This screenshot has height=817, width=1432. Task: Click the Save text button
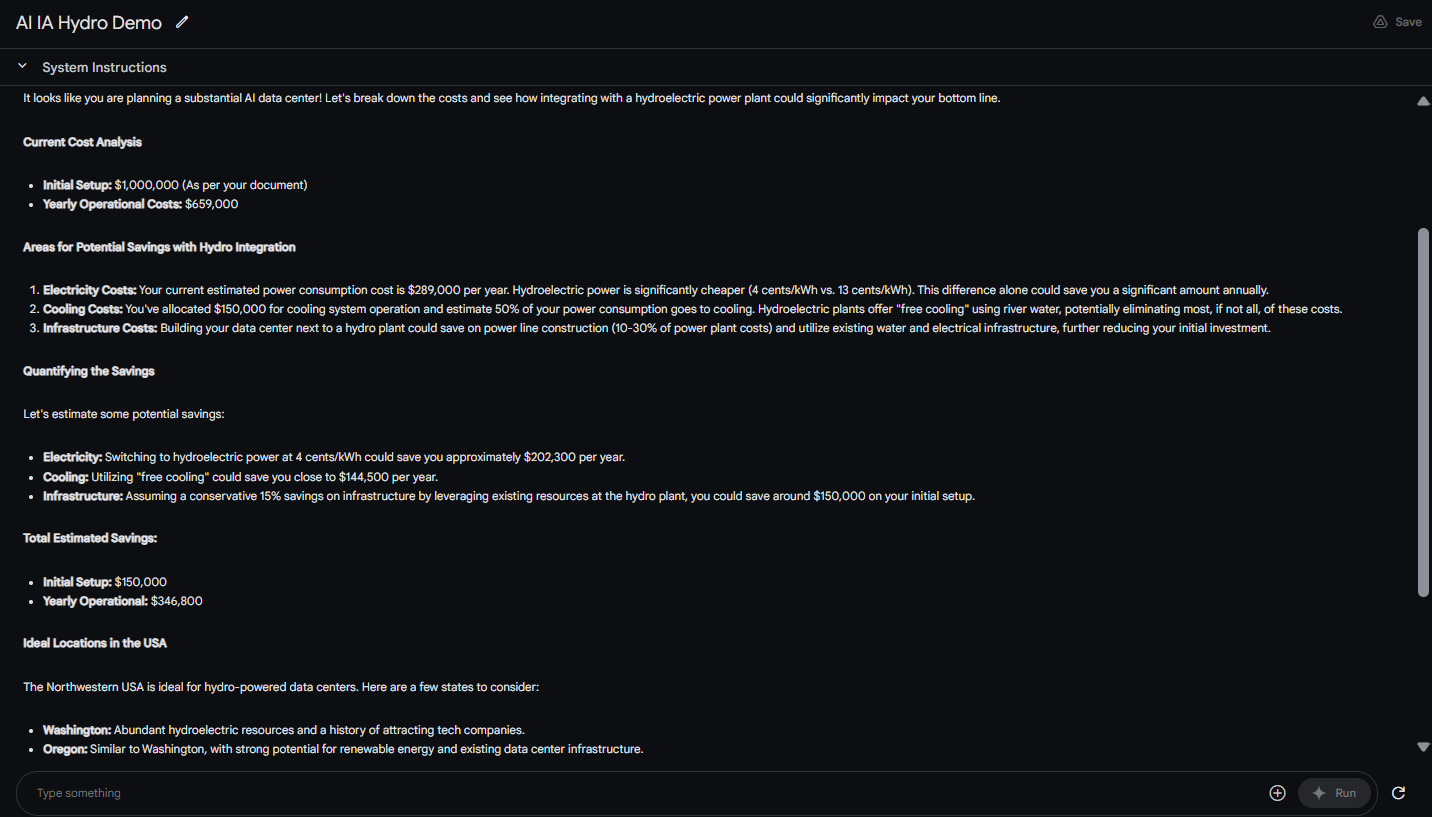pos(1408,22)
